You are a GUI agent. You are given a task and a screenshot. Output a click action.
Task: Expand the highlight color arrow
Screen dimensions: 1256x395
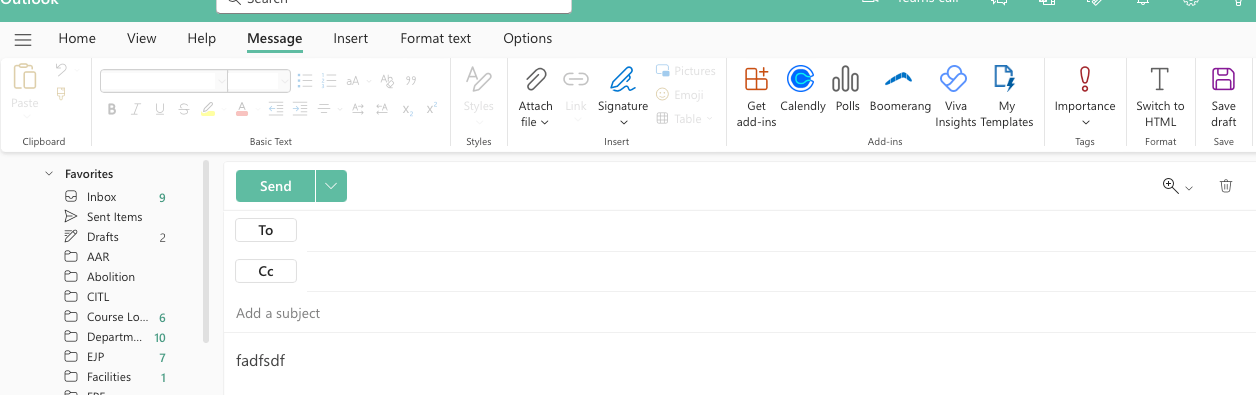pyautogui.click(x=223, y=109)
